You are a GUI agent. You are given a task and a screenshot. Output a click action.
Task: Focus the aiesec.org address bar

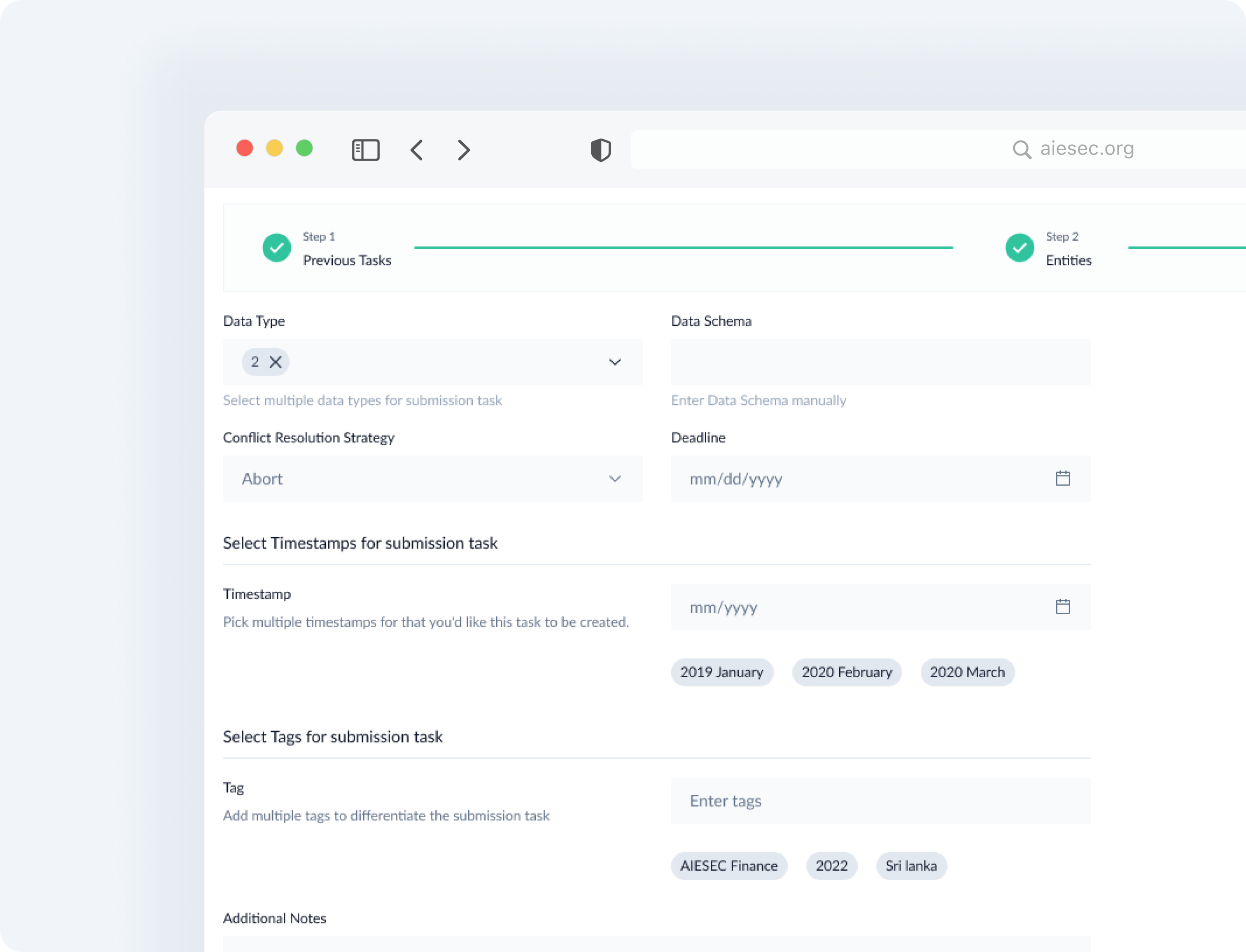pos(938,150)
